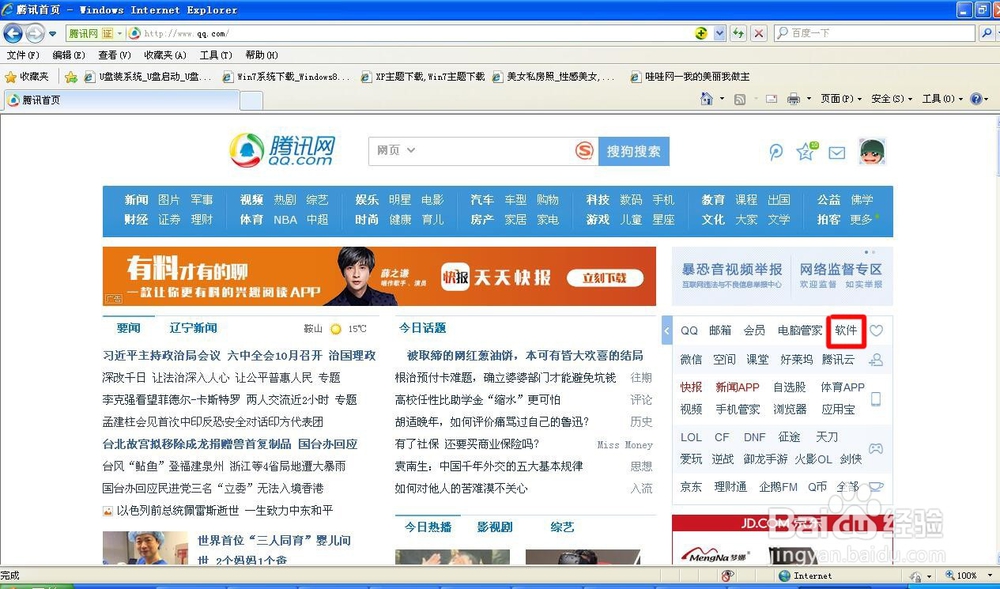1000x589 pixels.
Task: Click the 搜狗搜索 button
Action: pos(633,151)
